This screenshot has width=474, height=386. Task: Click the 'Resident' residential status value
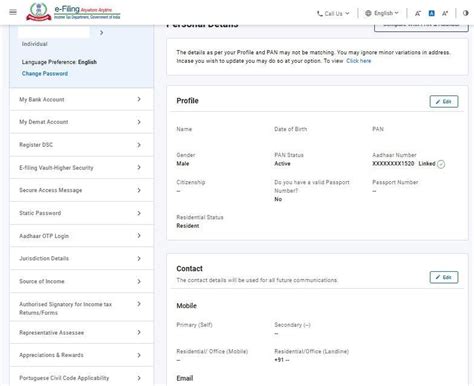tap(188, 226)
